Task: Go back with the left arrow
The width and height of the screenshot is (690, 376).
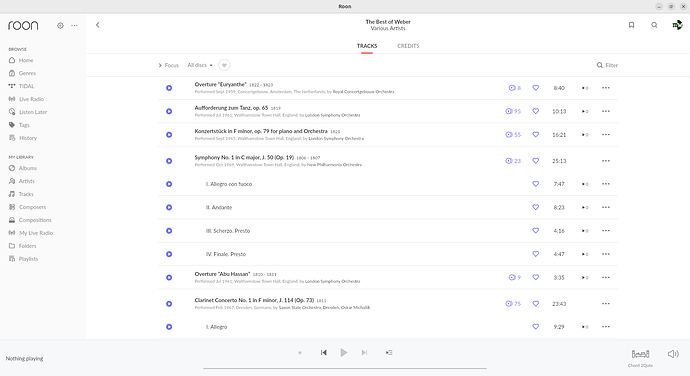Action: point(98,25)
